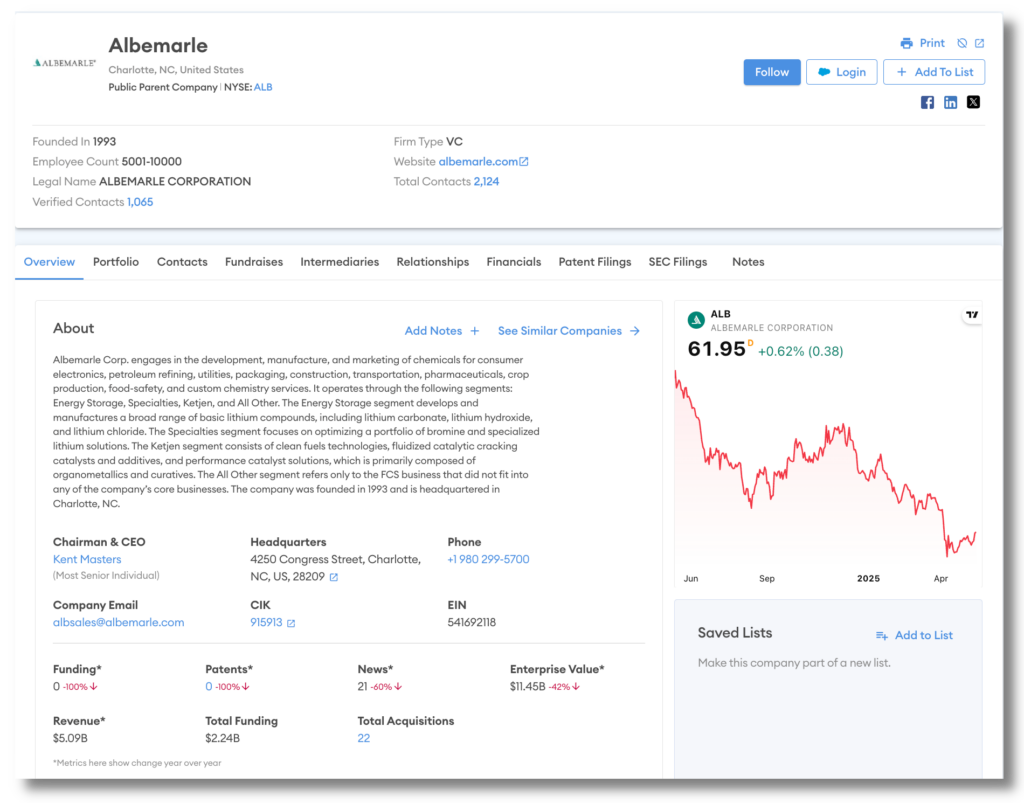View the Patent Filings tab
The image size is (1024, 803).
pos(595,262)
